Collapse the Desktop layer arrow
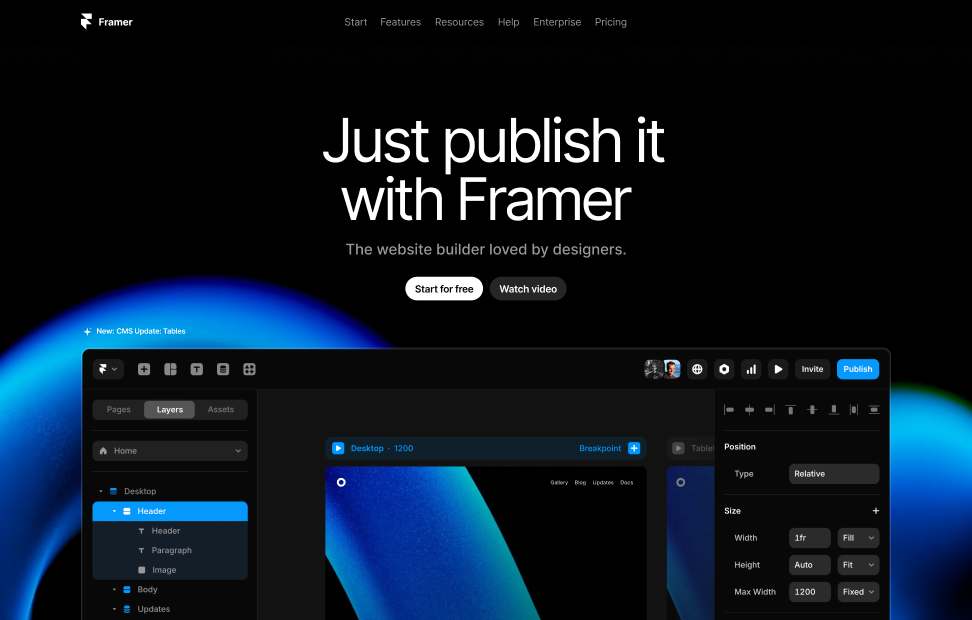Viewport: 972px width, 620px height. click(101, 491)
